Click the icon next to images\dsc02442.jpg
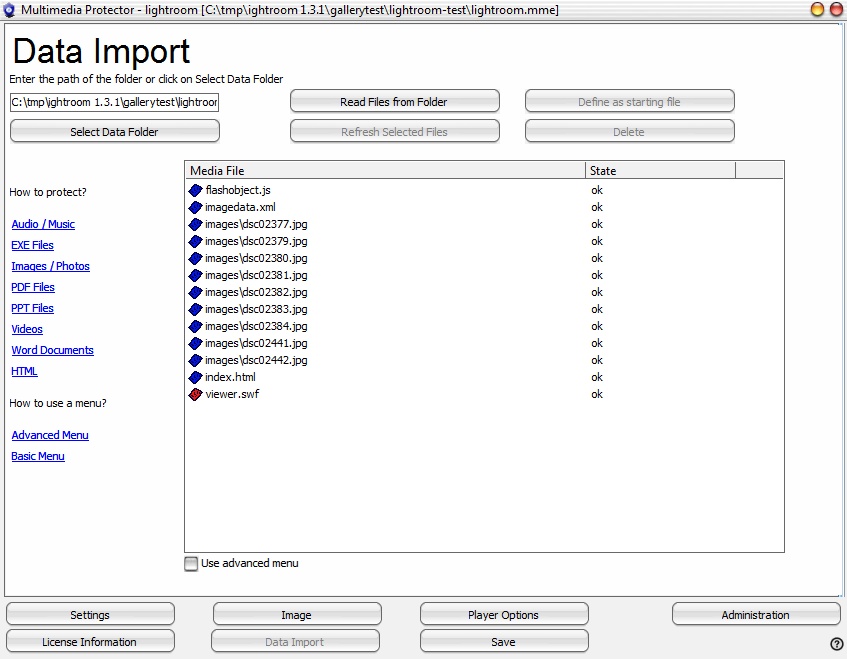This screenshot has width=847, height=659. (x=195, y=360)
